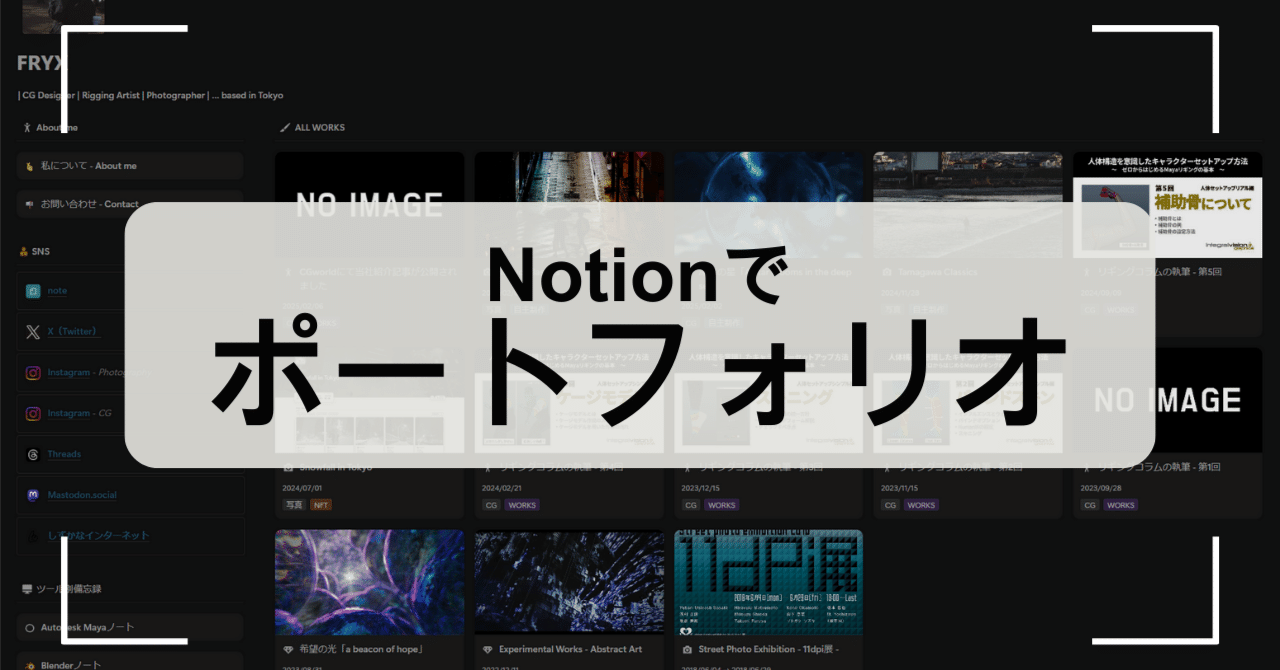Click the X (Twitter) logo in sidebar
This screenshot has height=670, width=1280.
click(x=33, y=331)
